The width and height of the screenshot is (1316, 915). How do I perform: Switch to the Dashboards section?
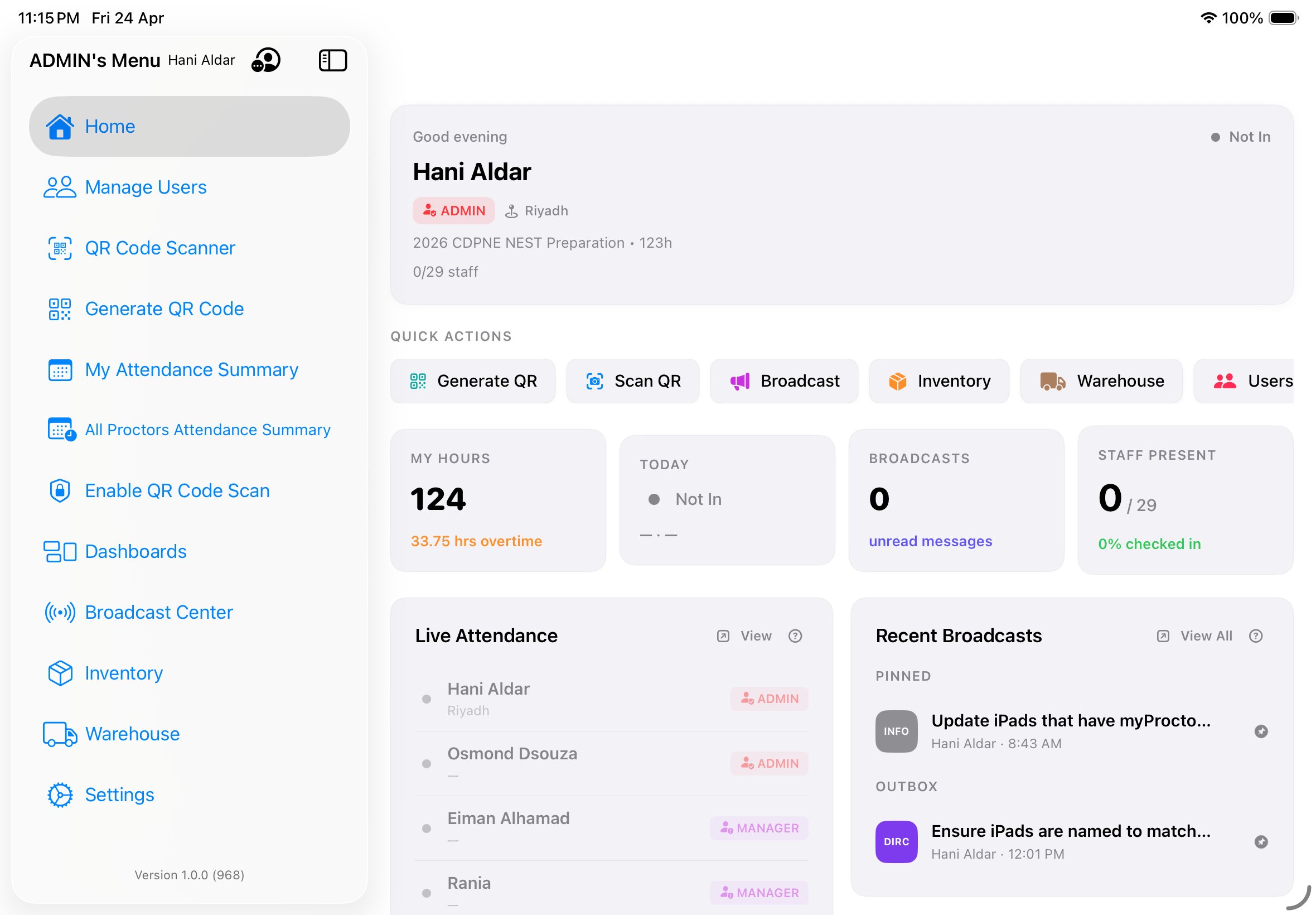pyautogui.click(x=135, y=551)
